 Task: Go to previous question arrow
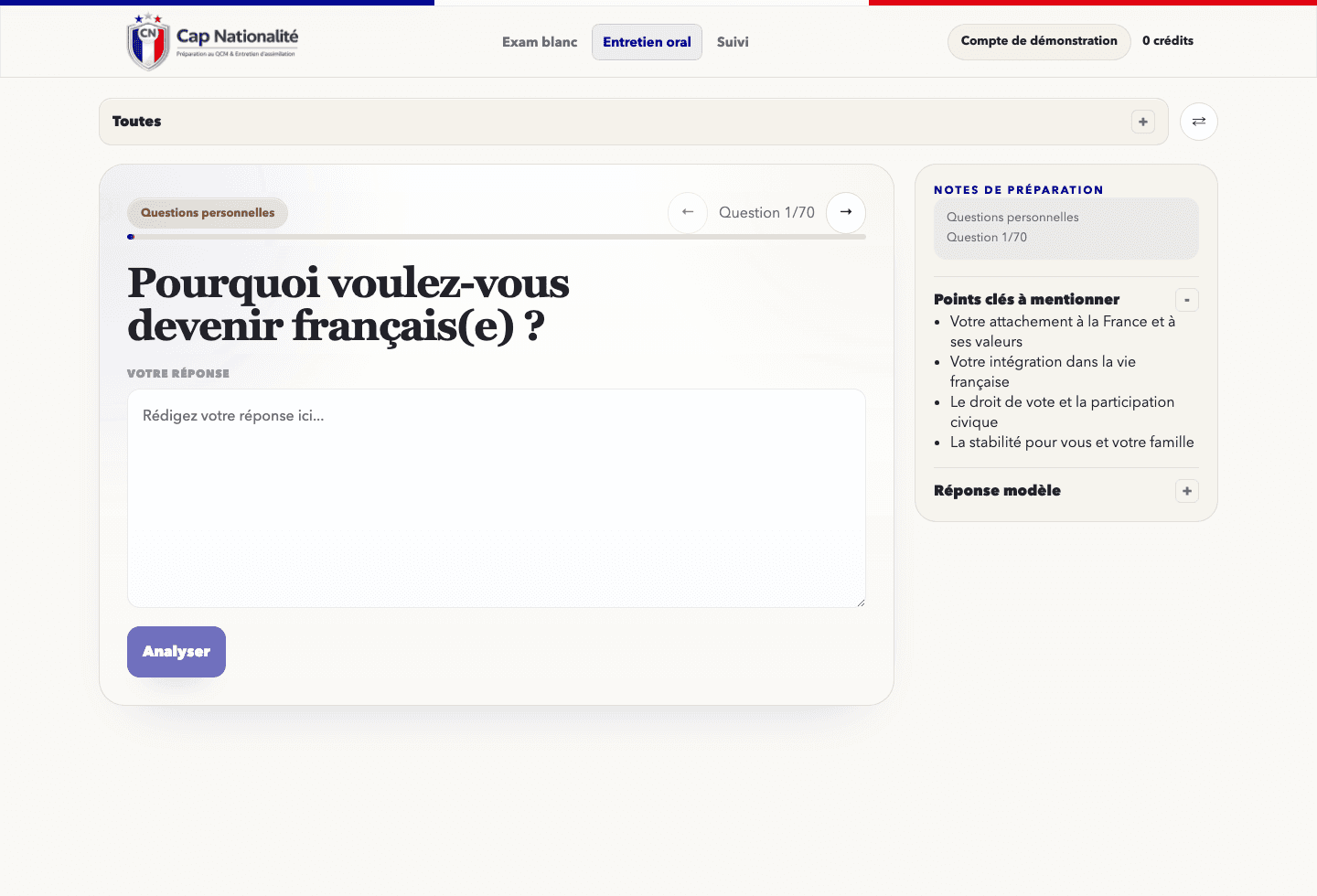click(x=688, y=212)
